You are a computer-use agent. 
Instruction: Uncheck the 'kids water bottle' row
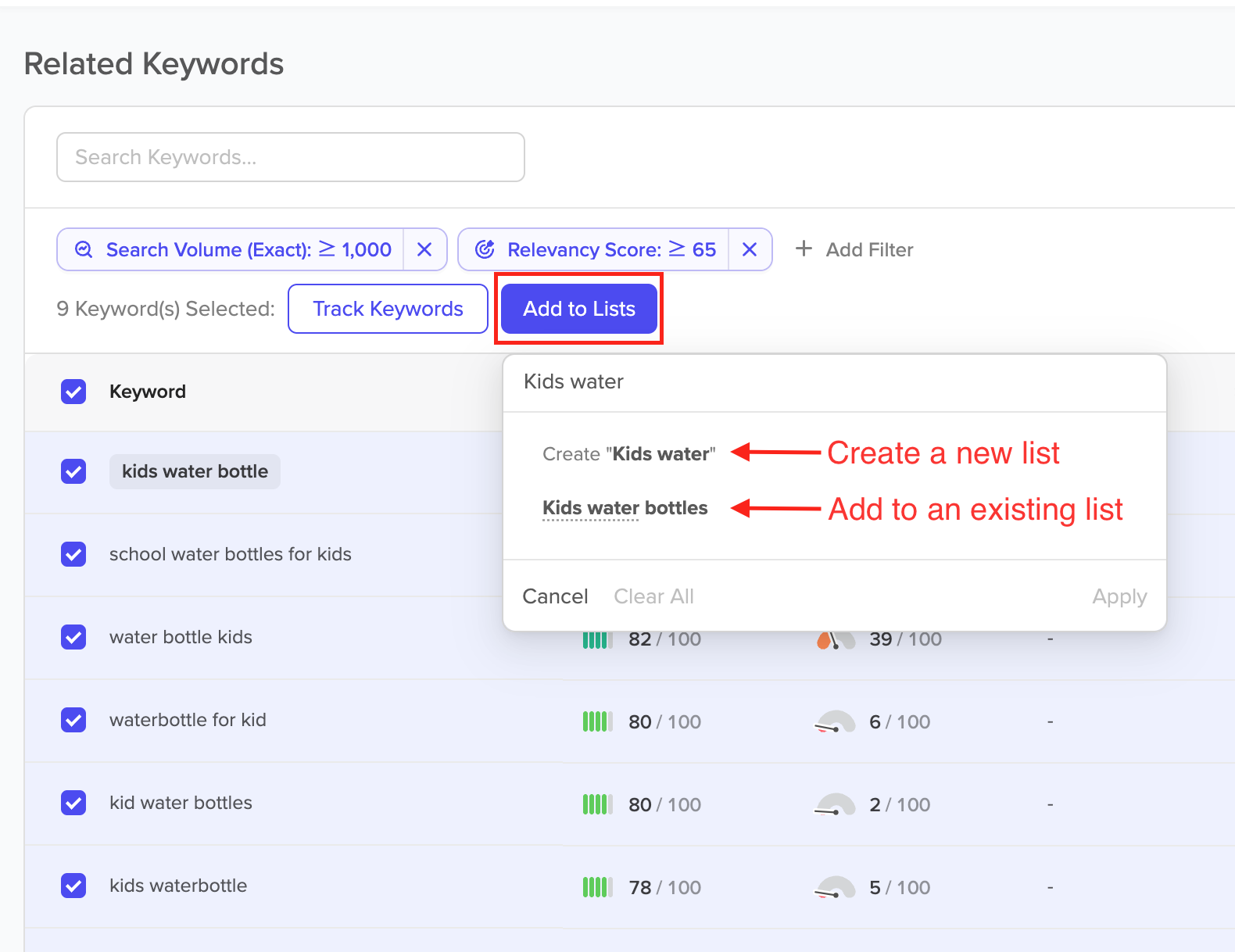tap(73, 471)
